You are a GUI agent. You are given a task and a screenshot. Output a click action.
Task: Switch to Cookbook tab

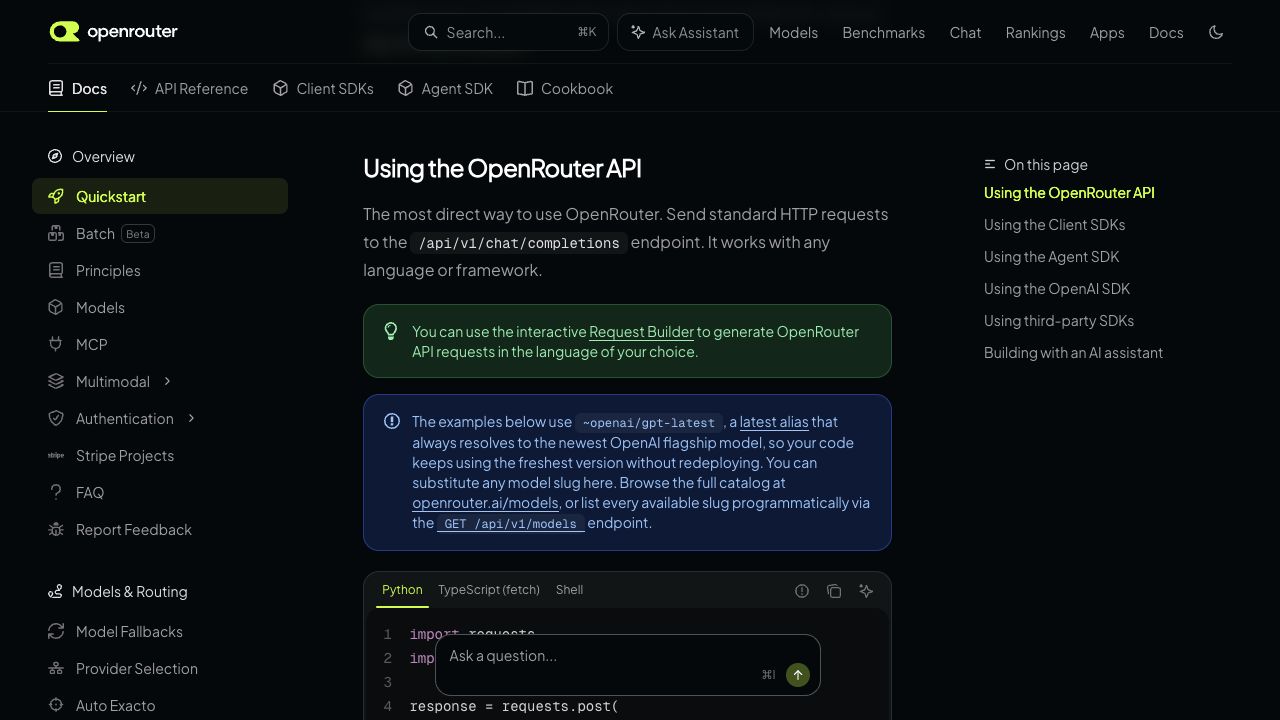tap(565, 88)
